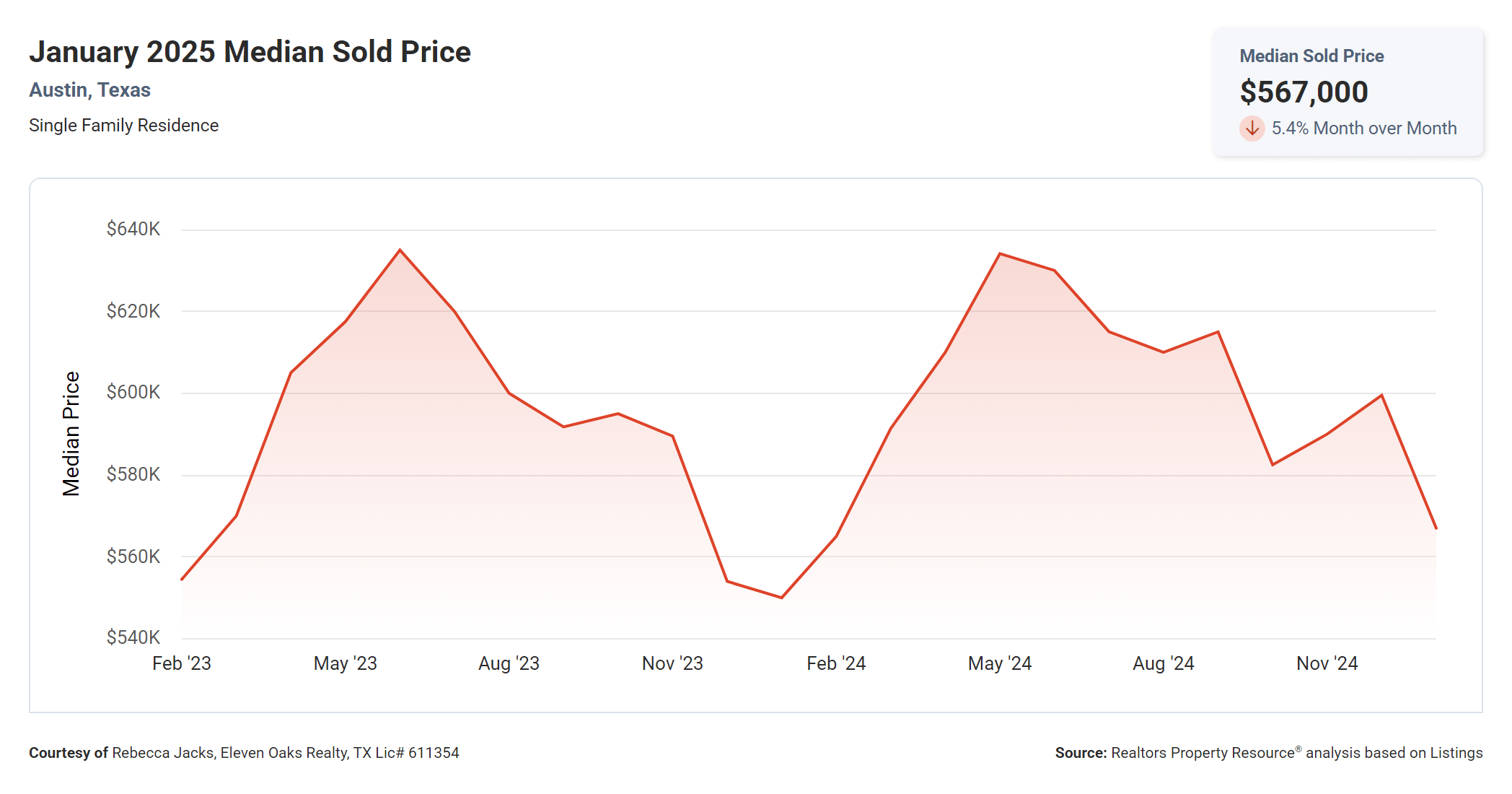Click the "Realtors Property Resource" source text
The height and width of the screenshot is (794, 1512).
(x=1203, y=753)
